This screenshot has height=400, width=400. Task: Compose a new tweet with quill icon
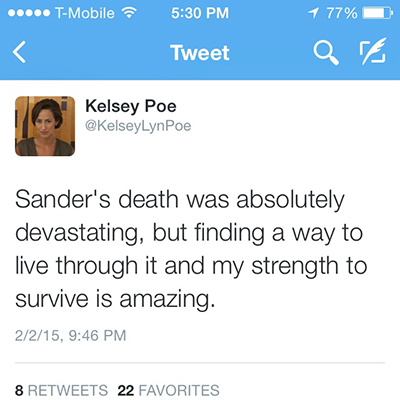(373, 51)
